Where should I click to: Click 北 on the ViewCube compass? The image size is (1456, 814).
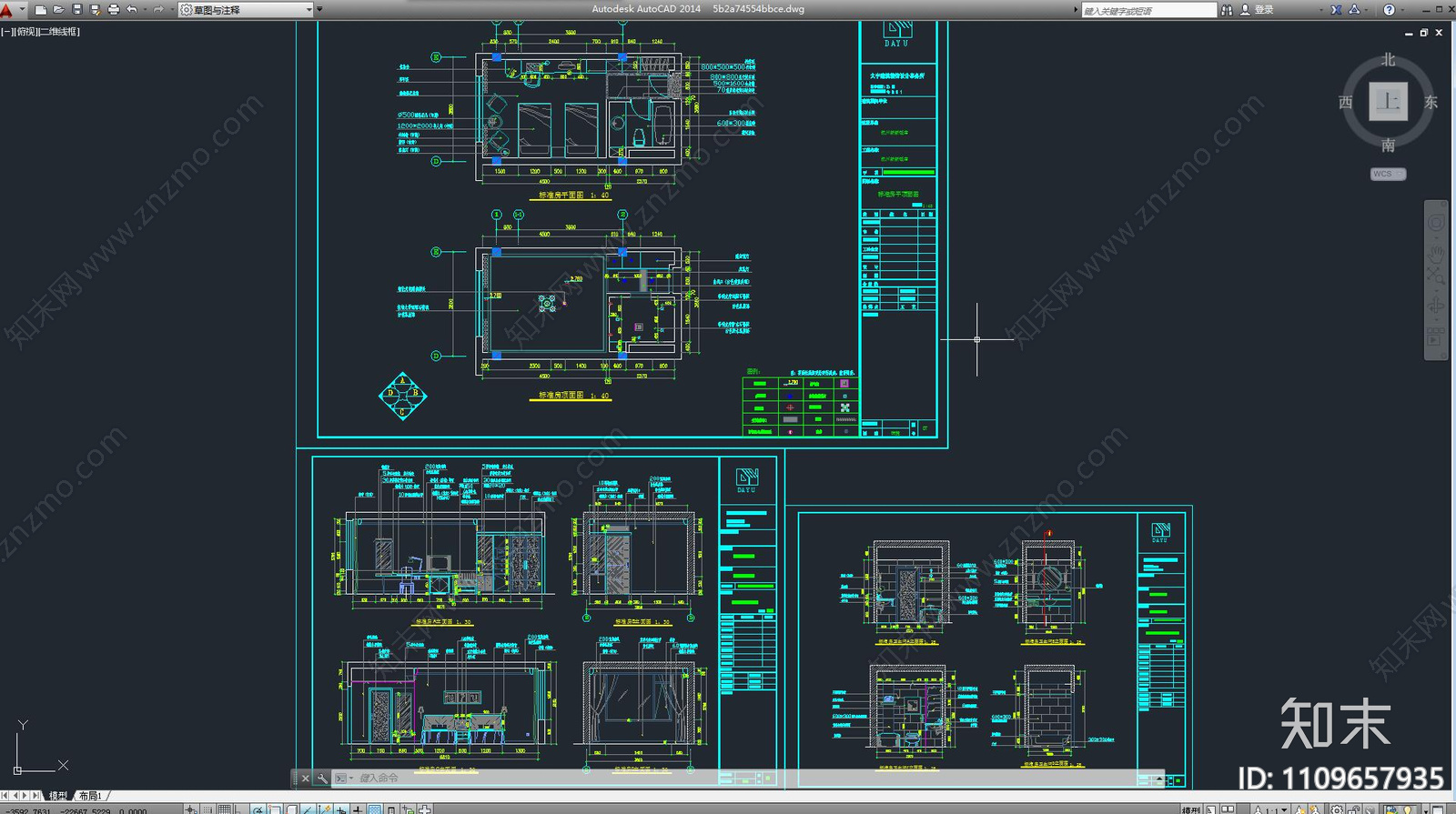(x=1388, y=59)
